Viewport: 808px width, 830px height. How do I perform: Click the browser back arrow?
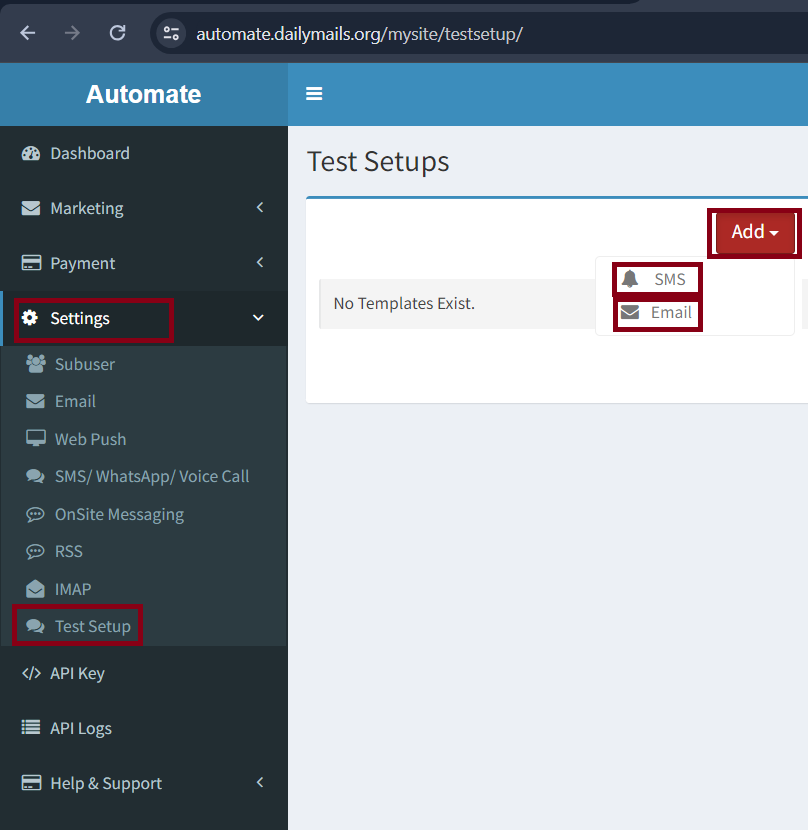pyautogui.click(x=27, y=33)
